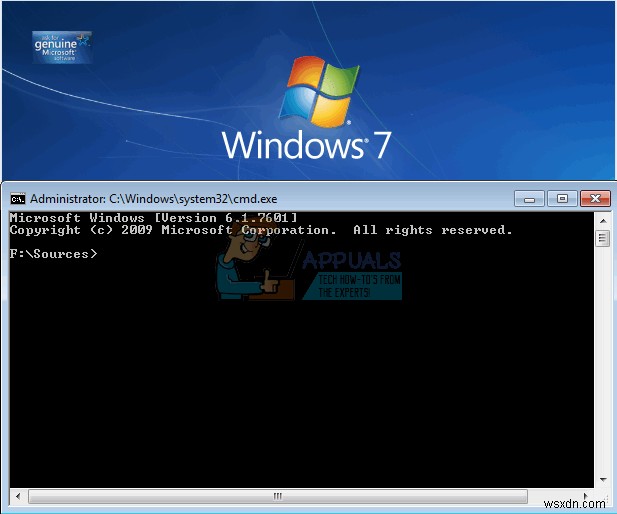The width and height of the screenshot is (617, 514).
Task: Click the Copyright 2009 Microsoft Corporation line
Action: (x=261, y=230)
